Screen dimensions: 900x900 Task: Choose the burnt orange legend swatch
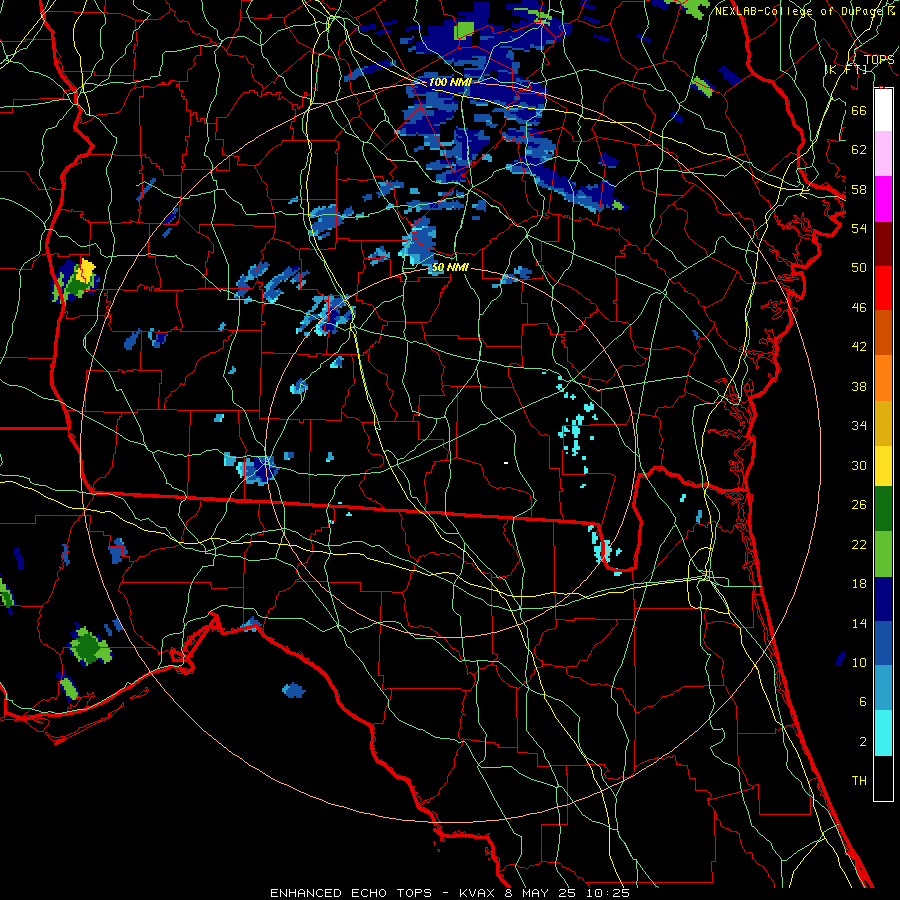883,332
